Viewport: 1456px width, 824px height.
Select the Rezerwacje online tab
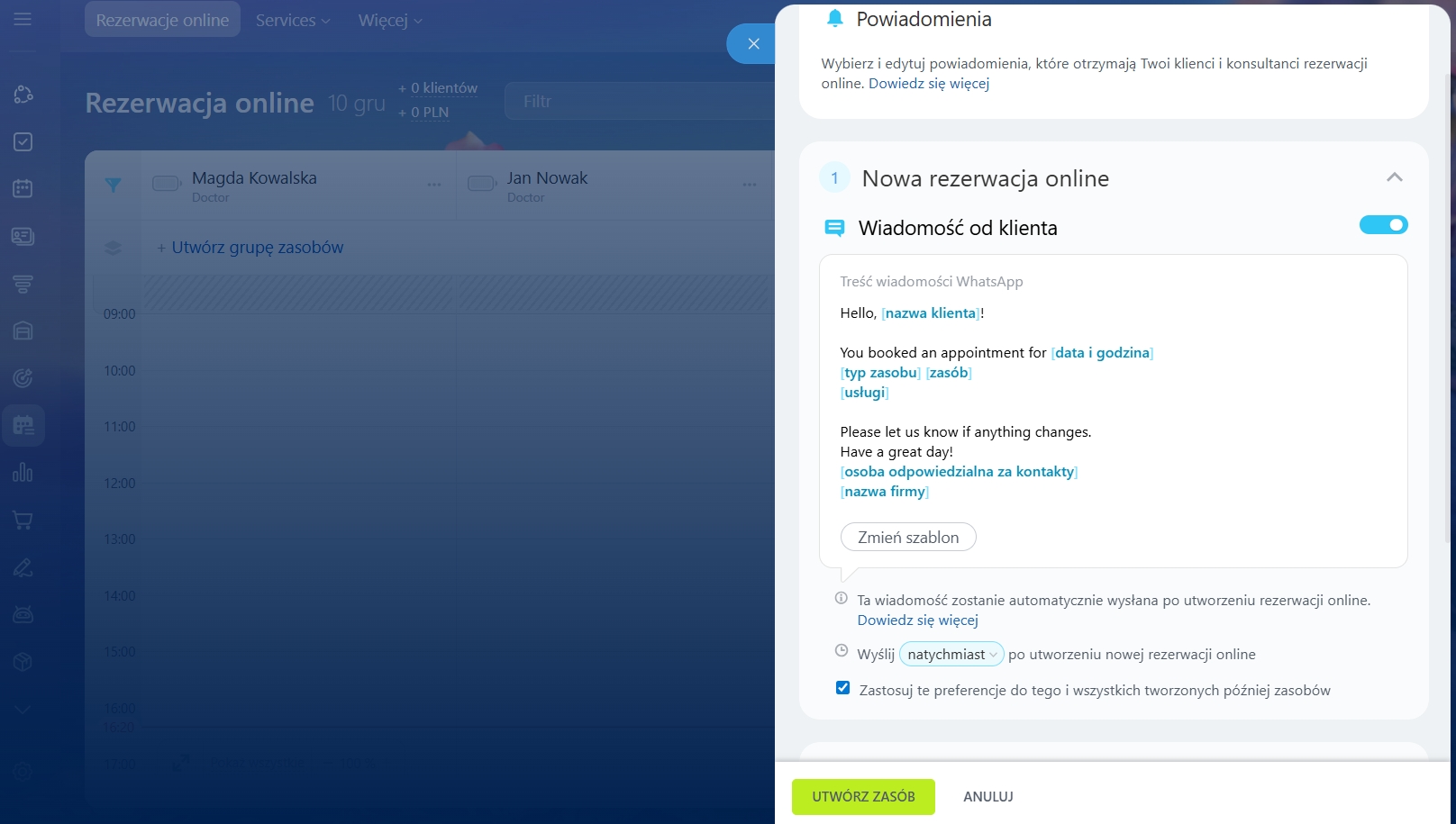click(162, 20)
